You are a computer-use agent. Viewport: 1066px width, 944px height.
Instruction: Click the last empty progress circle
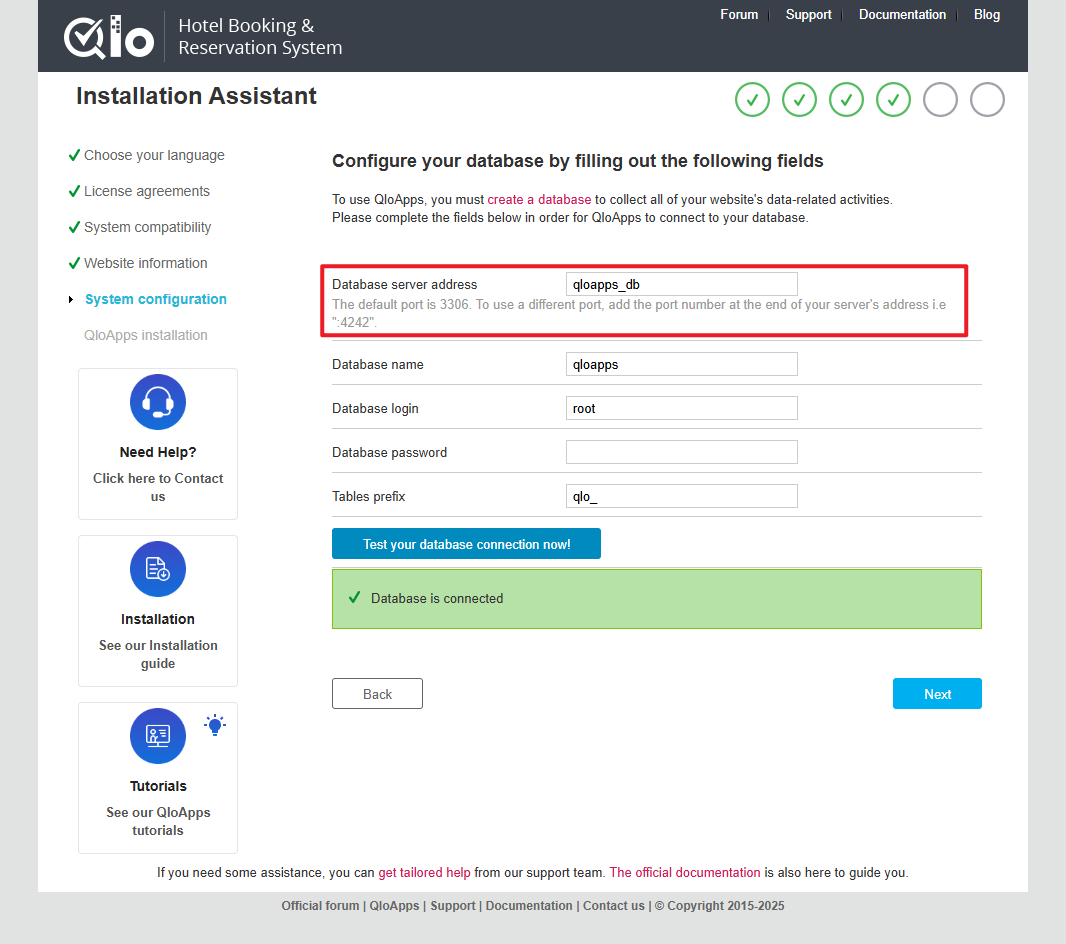pyautogui.click(x=987, y=100)
